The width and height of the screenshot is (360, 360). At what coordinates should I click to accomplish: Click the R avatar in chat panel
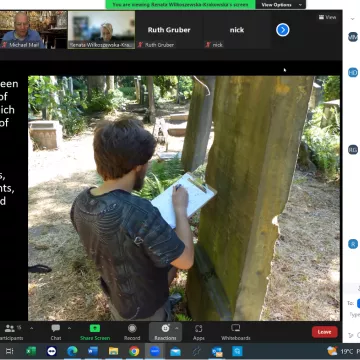(x=353, y=244)
